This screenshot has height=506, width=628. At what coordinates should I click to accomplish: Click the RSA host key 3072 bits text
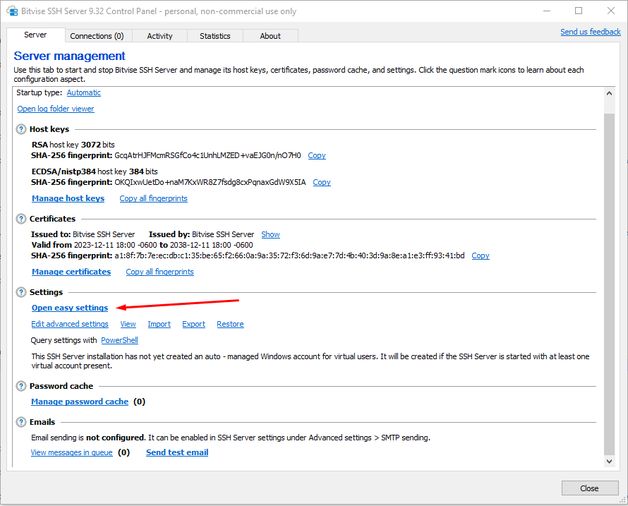73,145
